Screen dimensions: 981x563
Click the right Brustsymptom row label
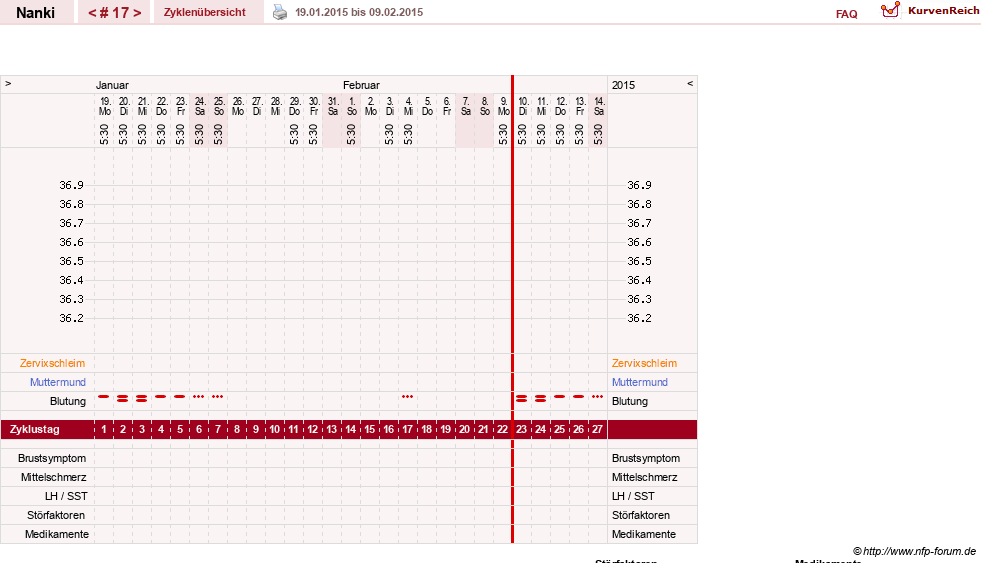646,459
